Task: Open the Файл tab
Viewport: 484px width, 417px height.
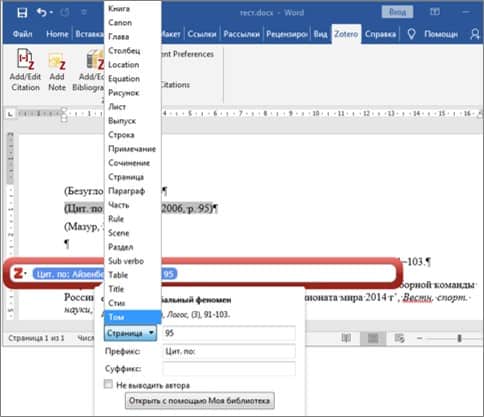Action: coord(22,34)
